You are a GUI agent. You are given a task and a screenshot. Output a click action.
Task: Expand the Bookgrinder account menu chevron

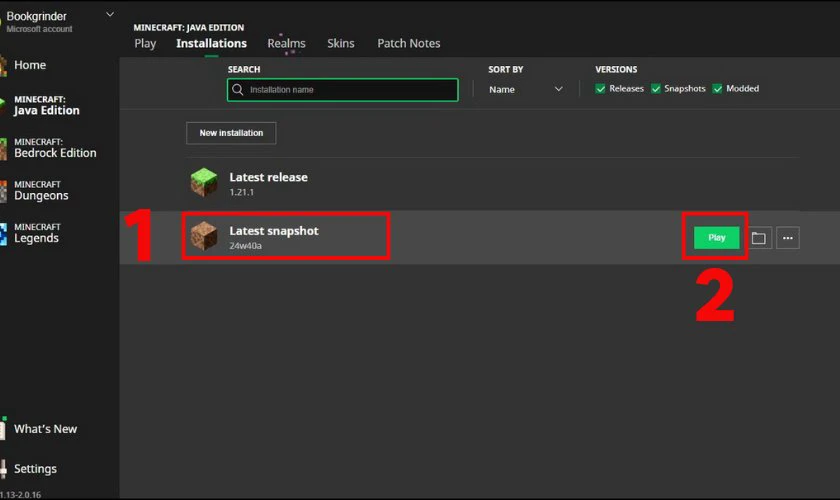pyautogui.click(x=110, y=14)
